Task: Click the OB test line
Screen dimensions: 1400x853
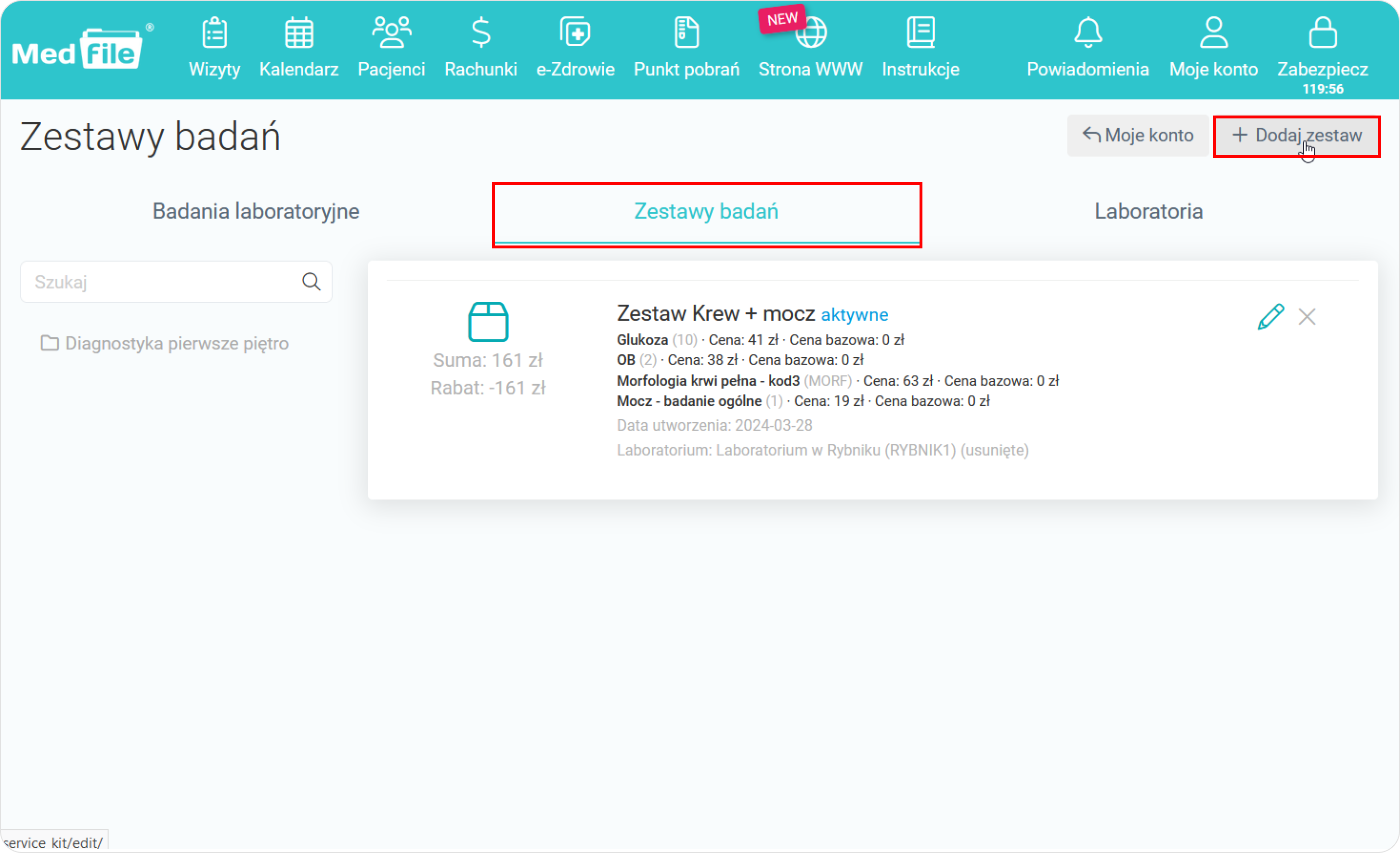Action: coord(740,360)
